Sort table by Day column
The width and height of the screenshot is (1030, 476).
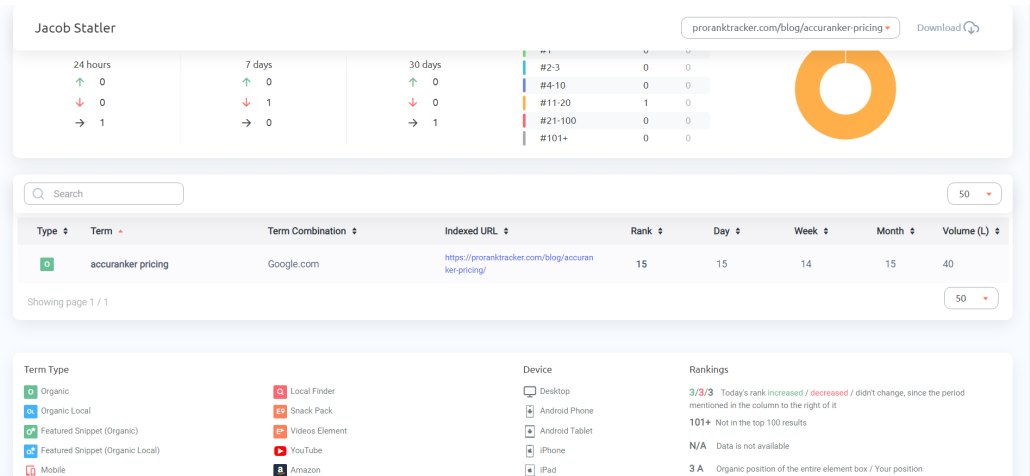pyautogui.click(x=728, y=231)
